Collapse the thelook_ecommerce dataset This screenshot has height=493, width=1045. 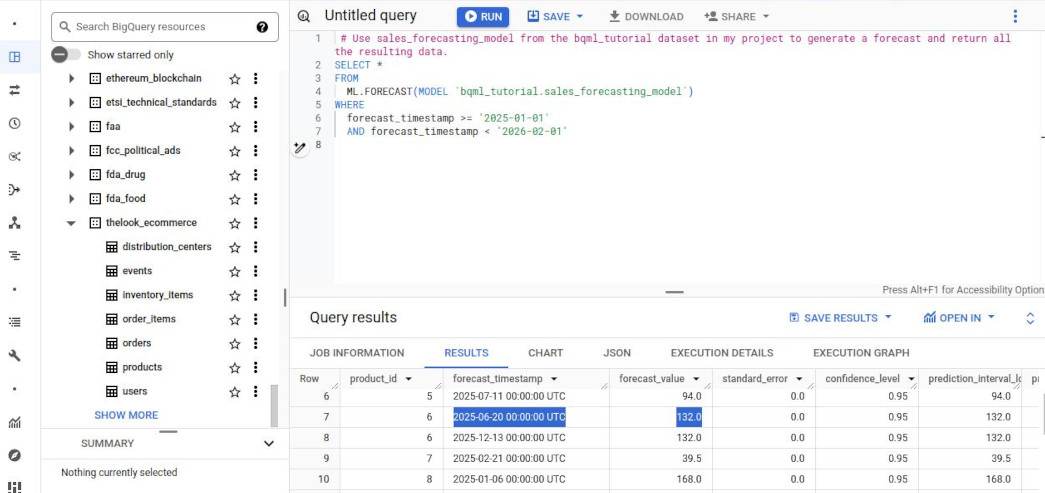[71, 223]
